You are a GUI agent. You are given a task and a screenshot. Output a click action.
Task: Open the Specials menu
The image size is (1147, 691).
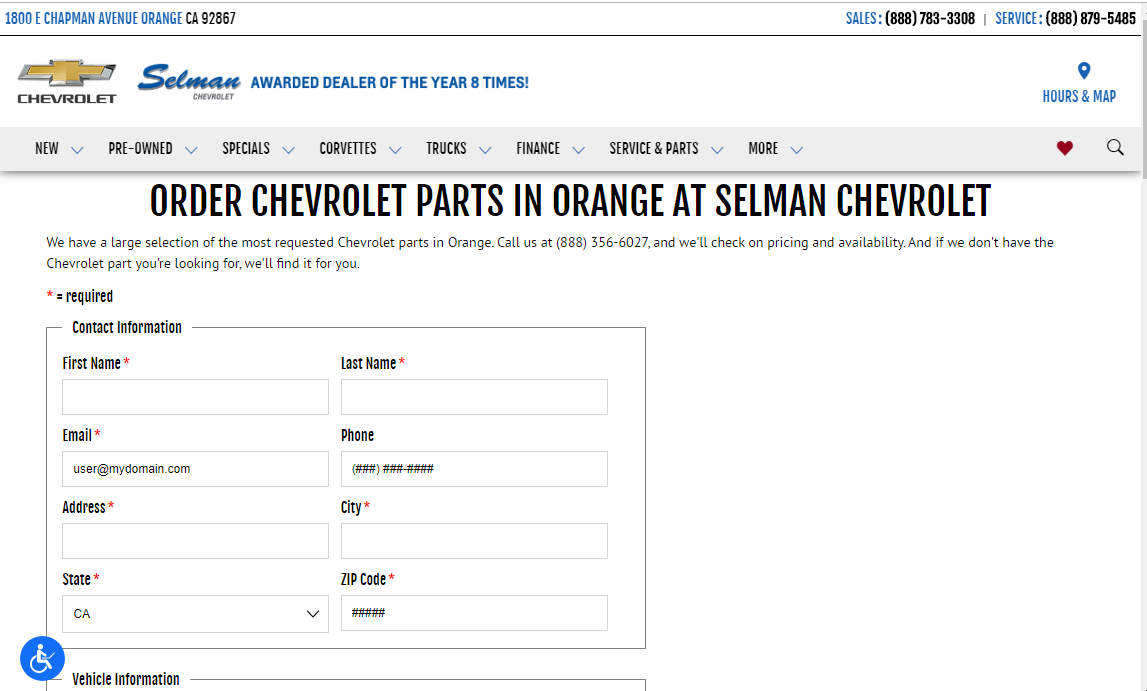point(246,148)
